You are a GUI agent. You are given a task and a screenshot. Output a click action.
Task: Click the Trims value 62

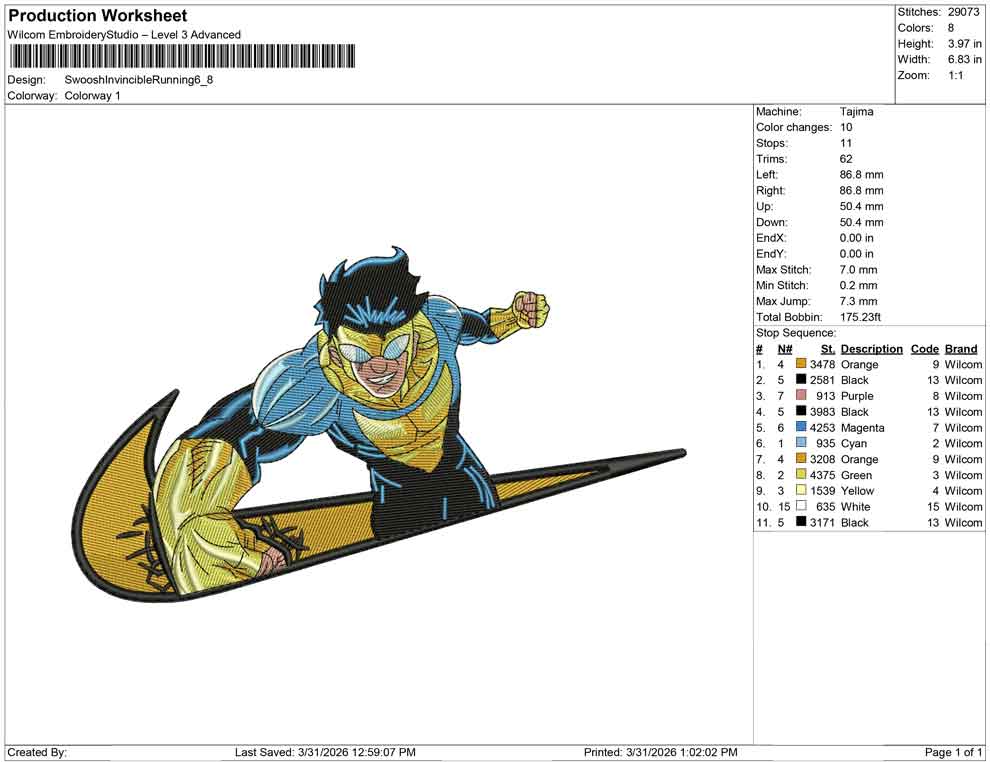[x=846, y=159]
